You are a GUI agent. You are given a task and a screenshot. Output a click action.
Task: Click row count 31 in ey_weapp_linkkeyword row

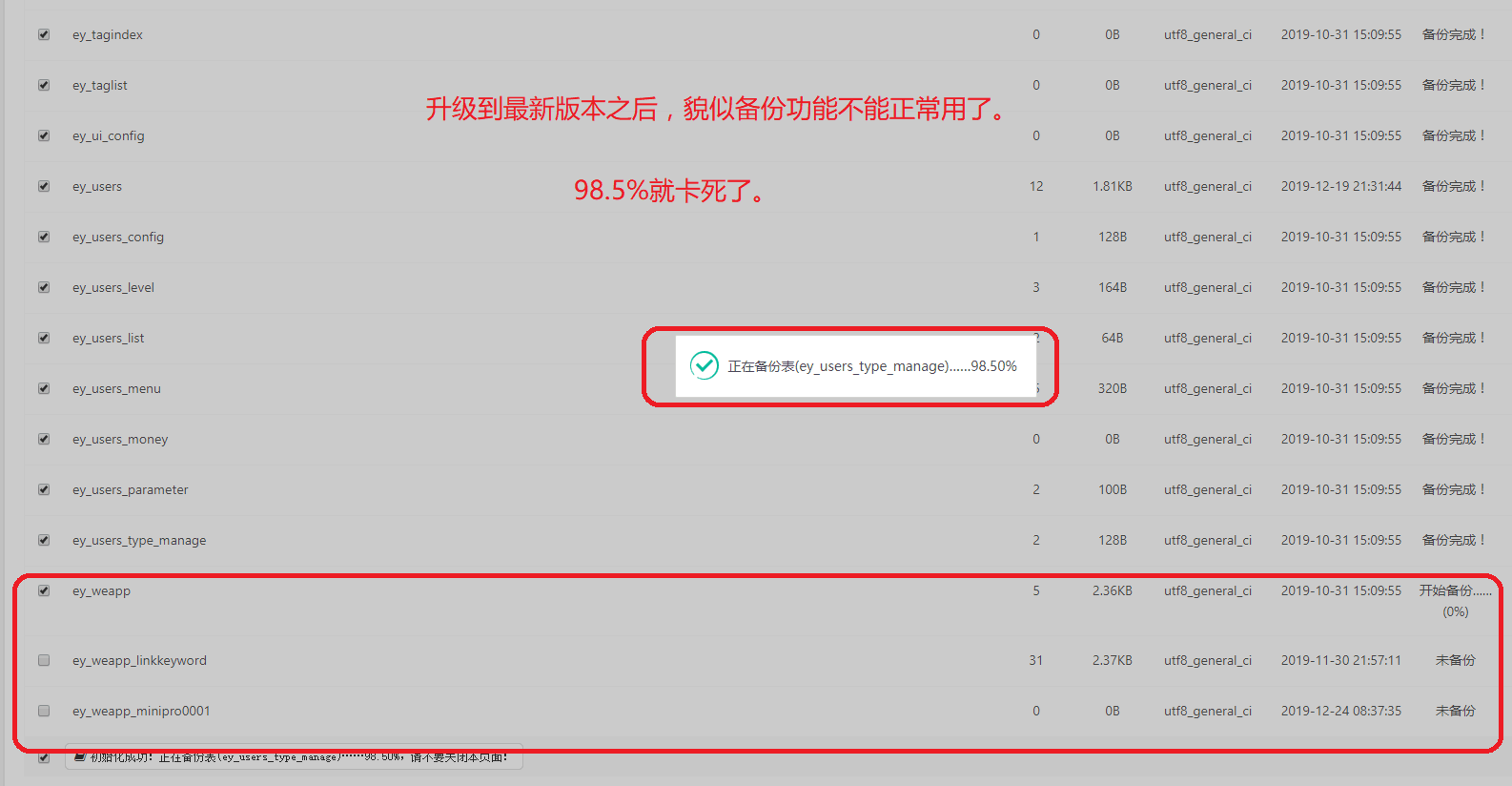[1036, 660]
